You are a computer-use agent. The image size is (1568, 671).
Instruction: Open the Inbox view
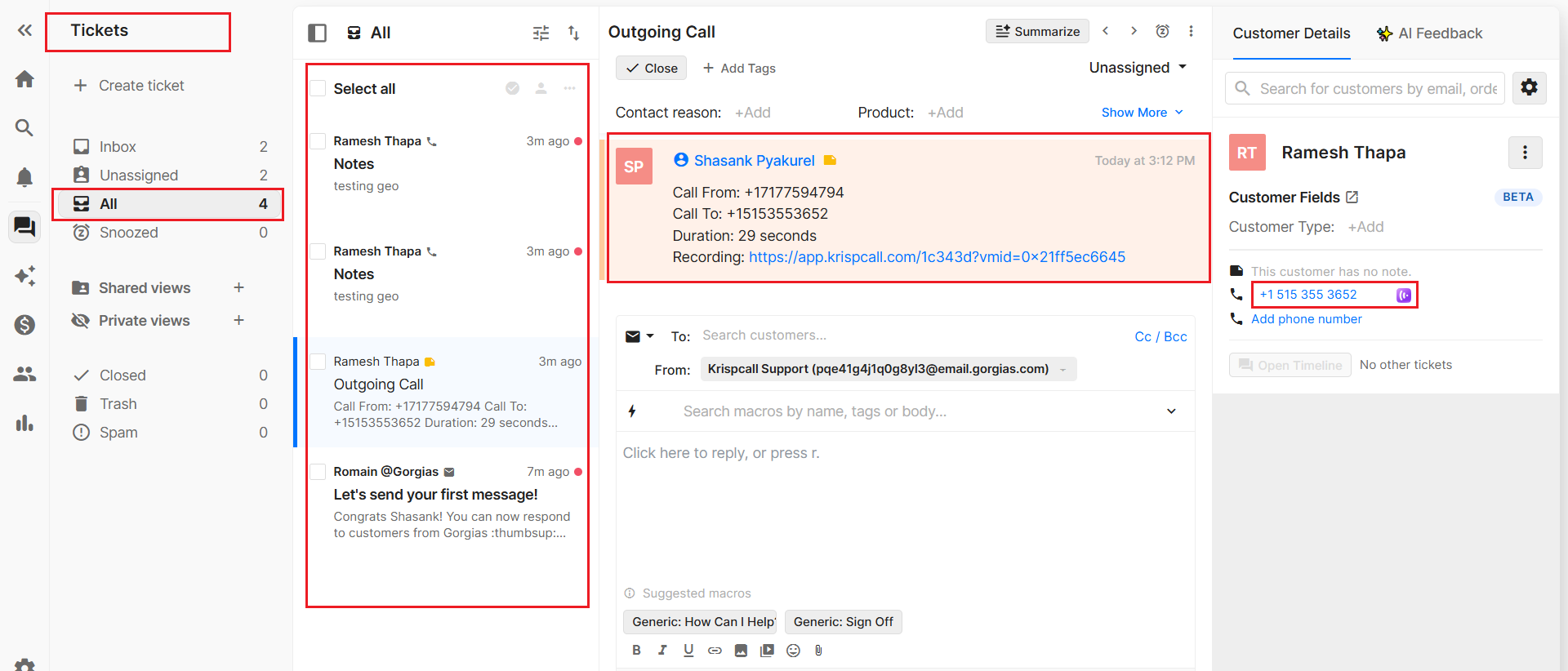(x=170, y=147)
